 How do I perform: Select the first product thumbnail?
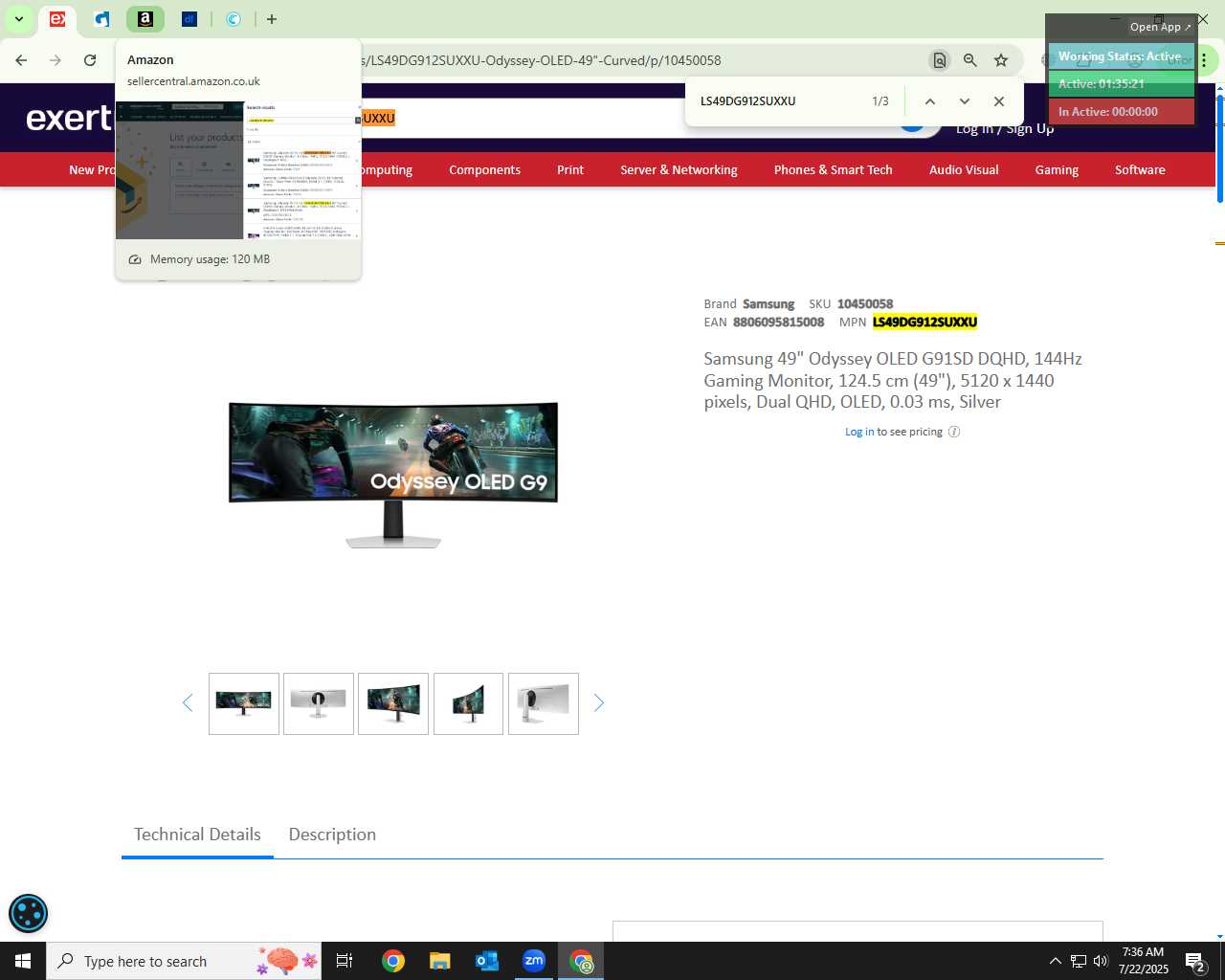(x=244, y=703)
